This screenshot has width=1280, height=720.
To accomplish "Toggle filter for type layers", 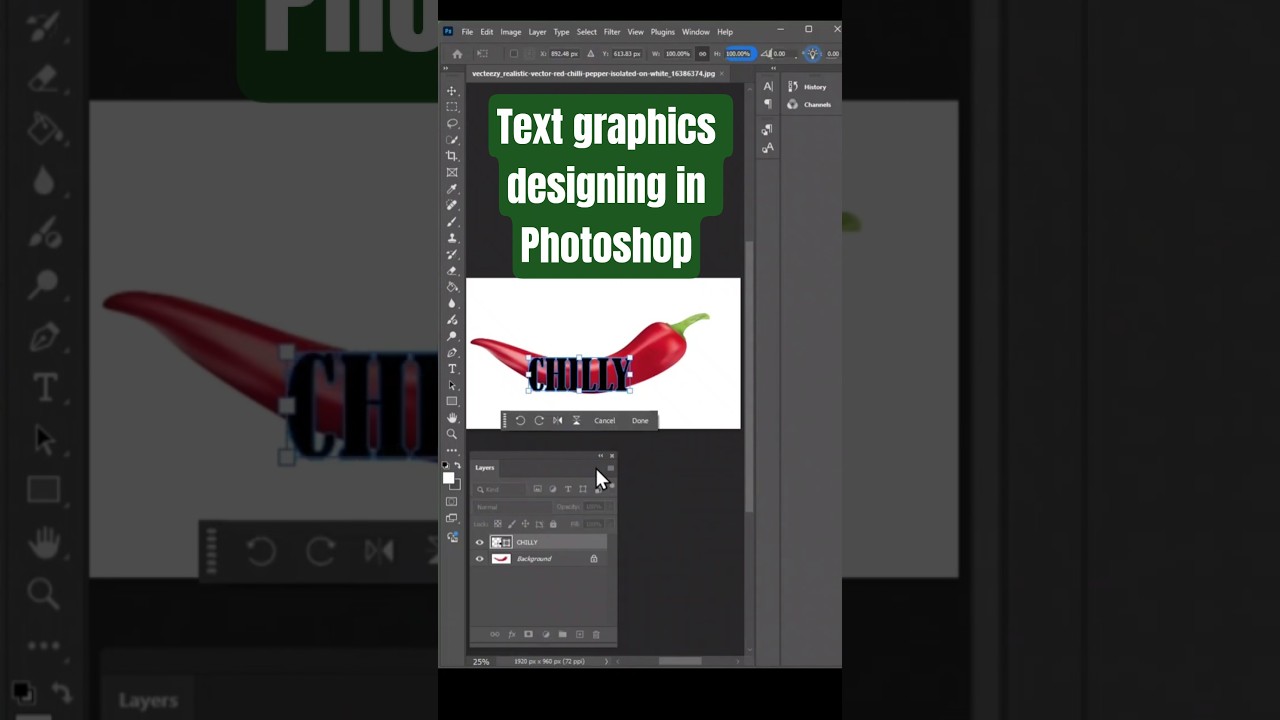I will [568, 489].
